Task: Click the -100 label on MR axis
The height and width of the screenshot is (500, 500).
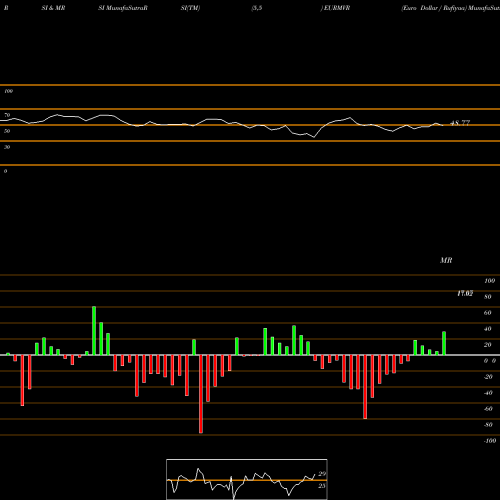Action: [x=490, y=441]
